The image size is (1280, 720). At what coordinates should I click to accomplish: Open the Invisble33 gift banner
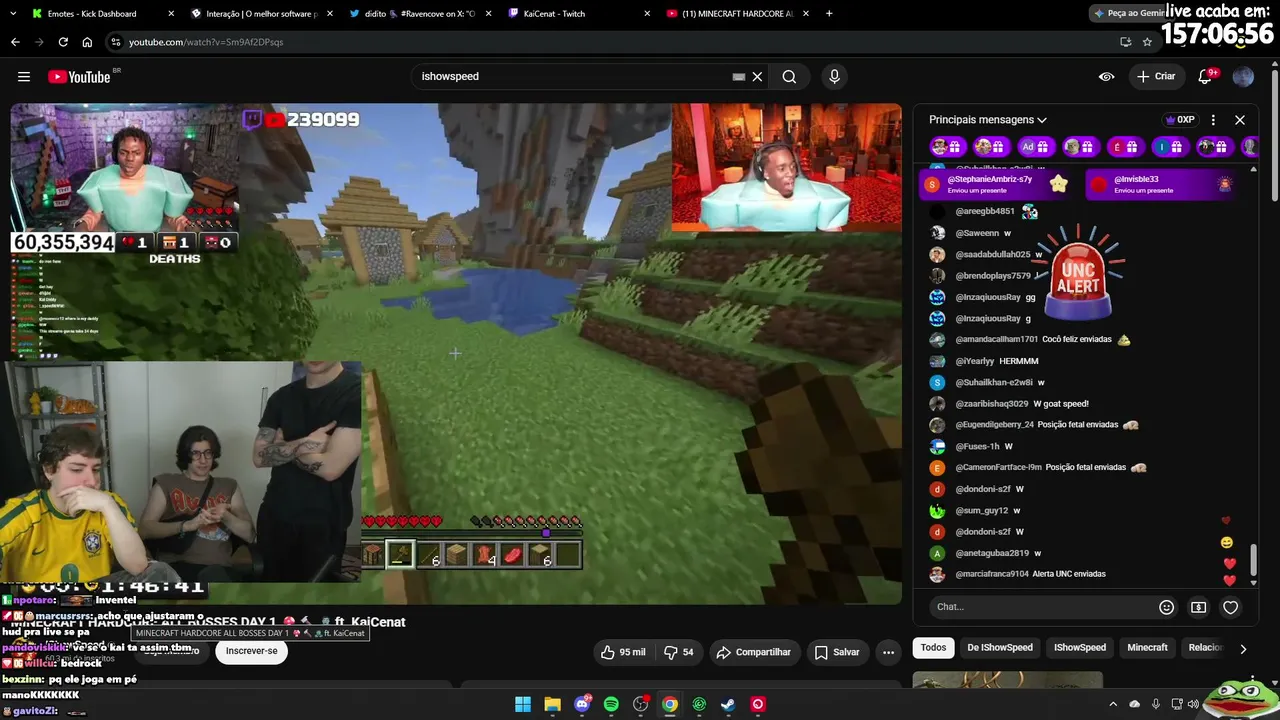(x=1162, y=185)
